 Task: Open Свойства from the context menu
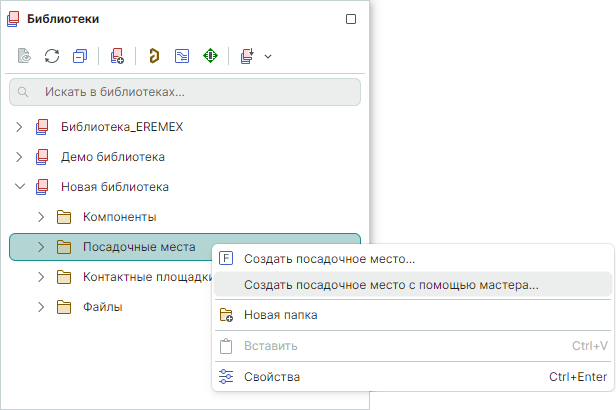(271, 377)
